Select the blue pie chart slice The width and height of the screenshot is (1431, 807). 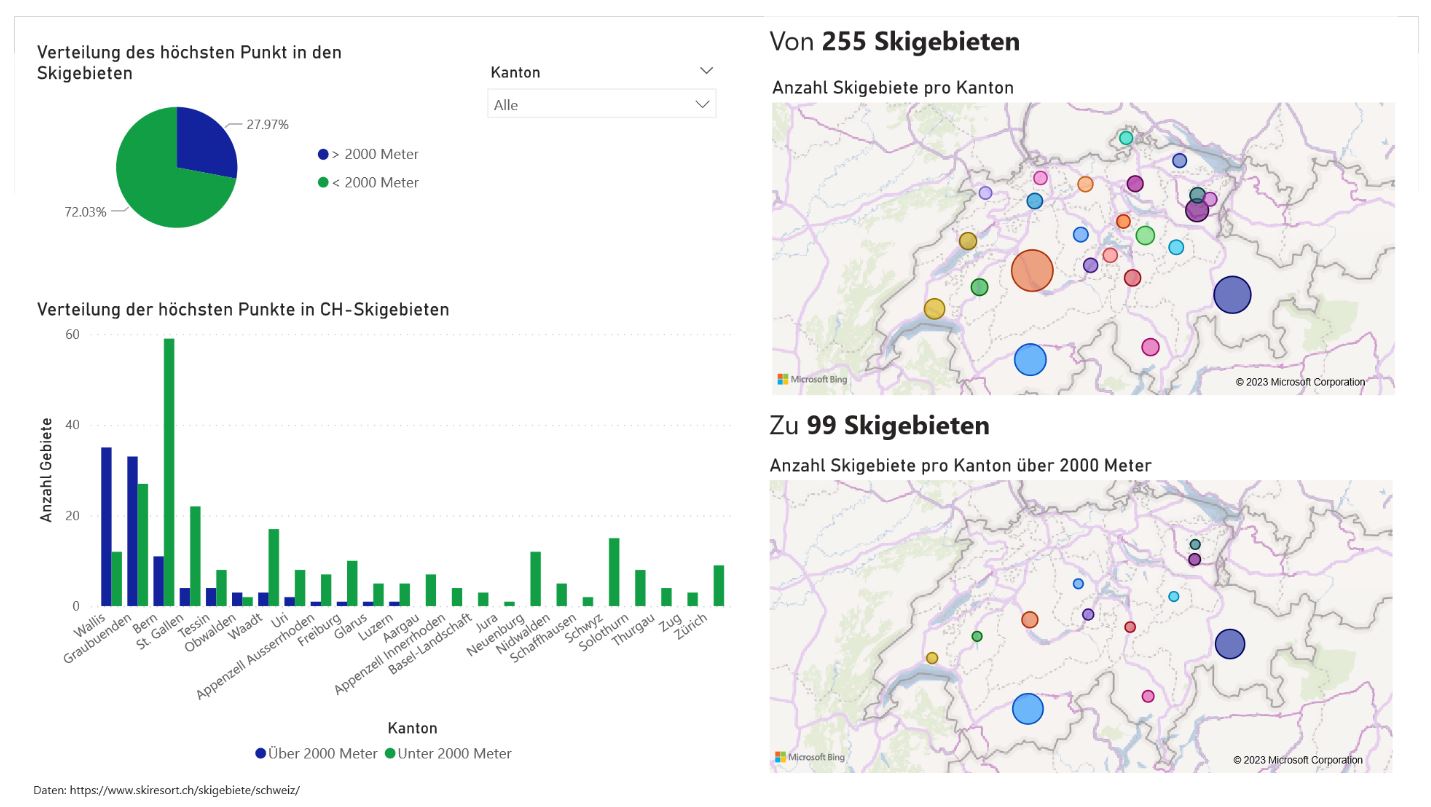click(205, 140)
